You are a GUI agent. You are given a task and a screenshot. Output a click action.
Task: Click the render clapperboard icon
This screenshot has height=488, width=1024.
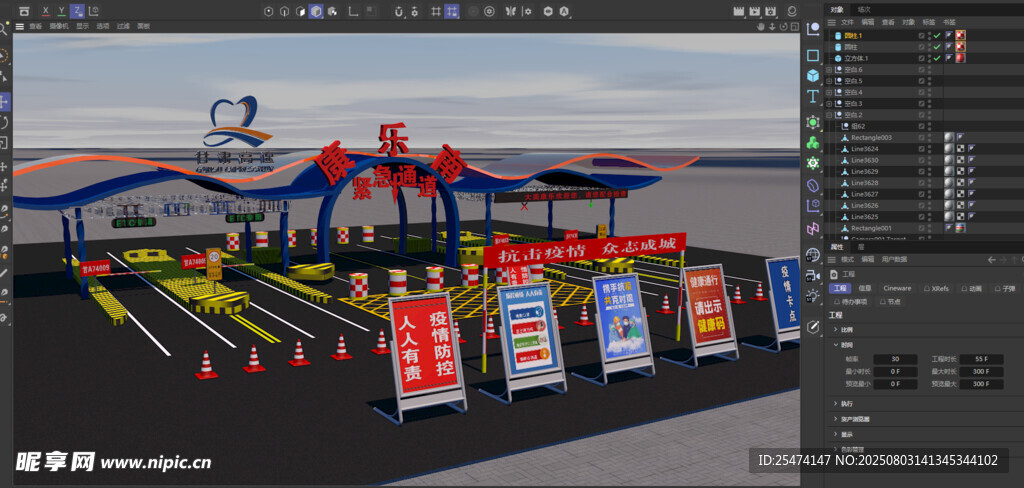(740, 10)
